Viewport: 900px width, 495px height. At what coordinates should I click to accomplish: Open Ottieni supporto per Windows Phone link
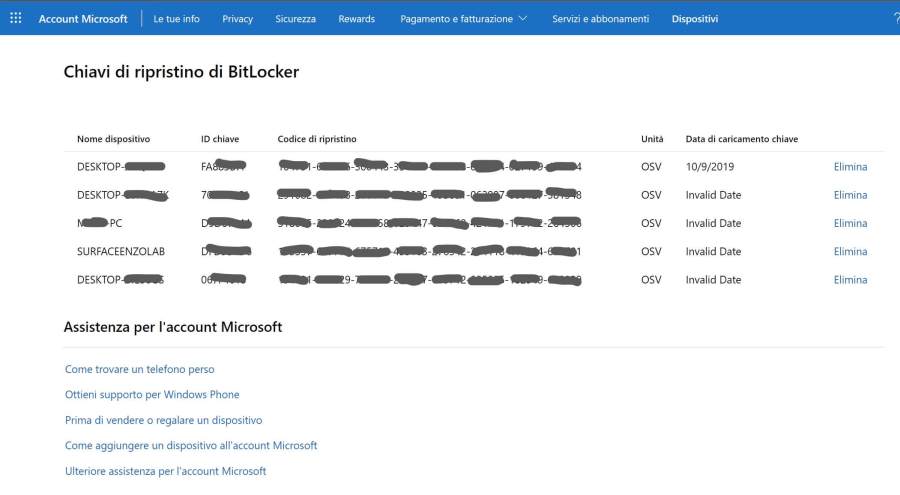pos(152,395)
